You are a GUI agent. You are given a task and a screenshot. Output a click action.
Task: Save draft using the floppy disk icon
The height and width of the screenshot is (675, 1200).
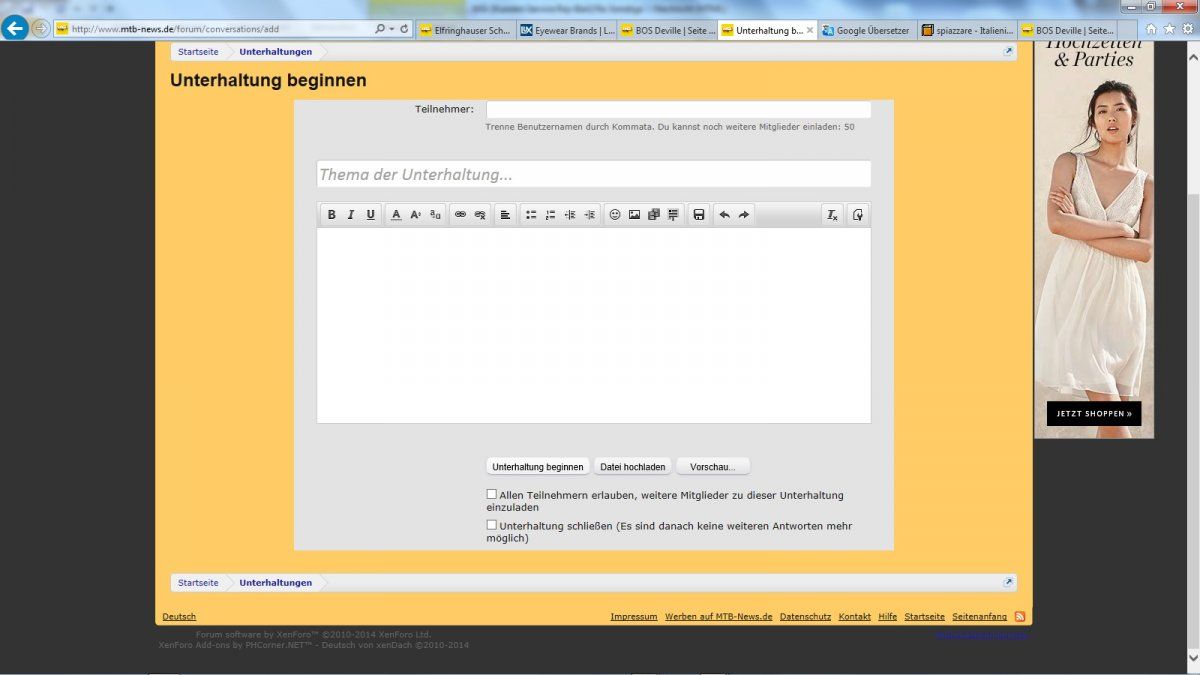(x=699, y=215)
